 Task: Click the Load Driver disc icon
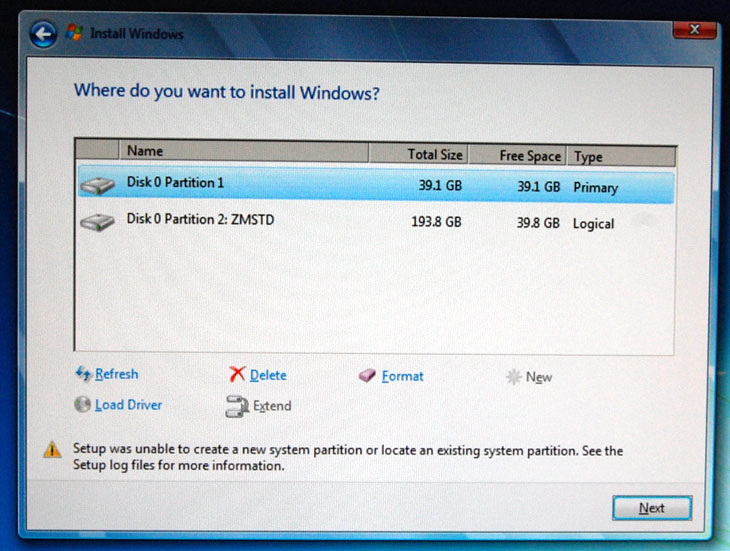point(82,404)
